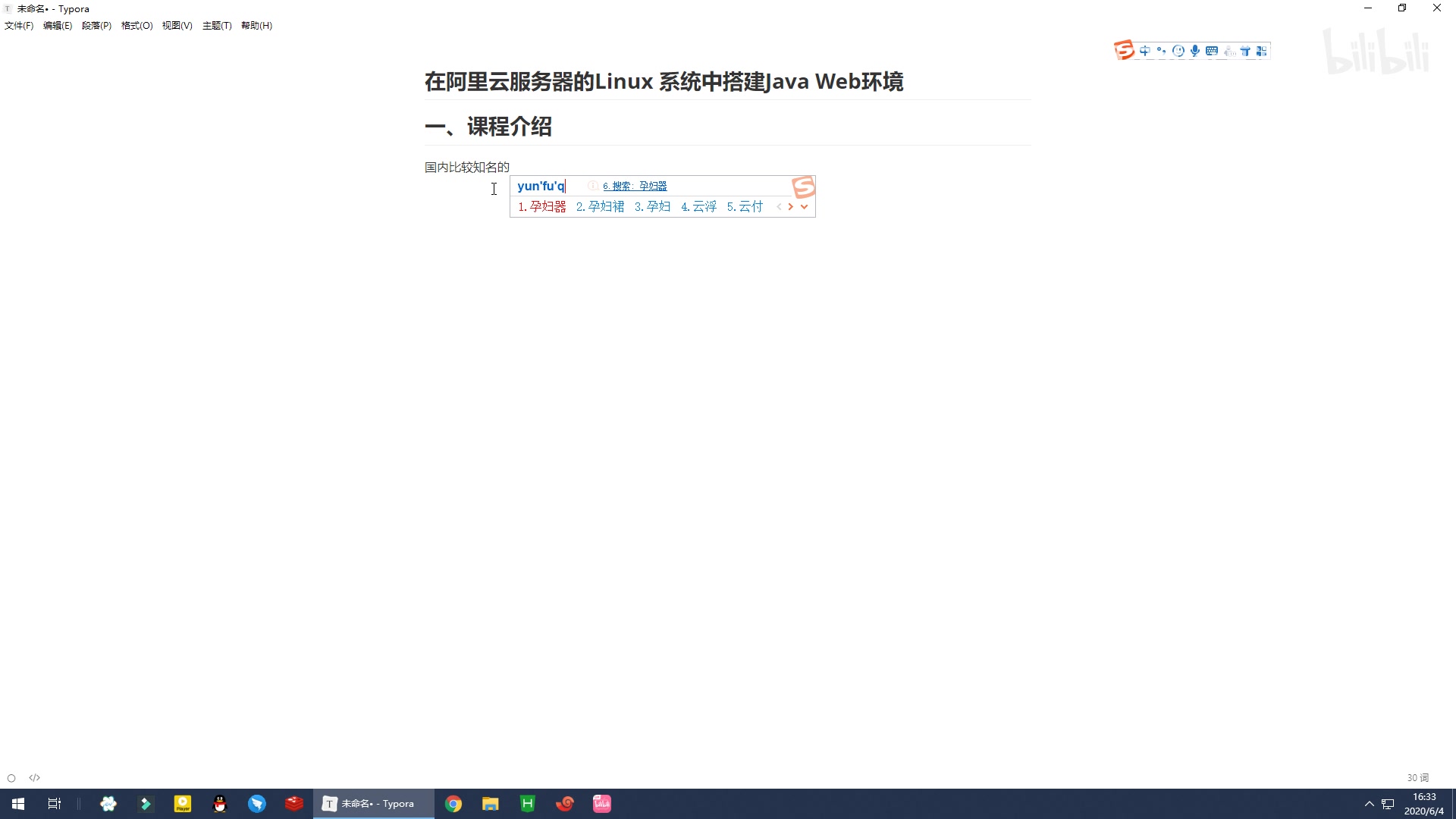The image size is (1456, 819).
Task: Open the pink bilibili taskbar app
Action: click(x=602, y=804)
